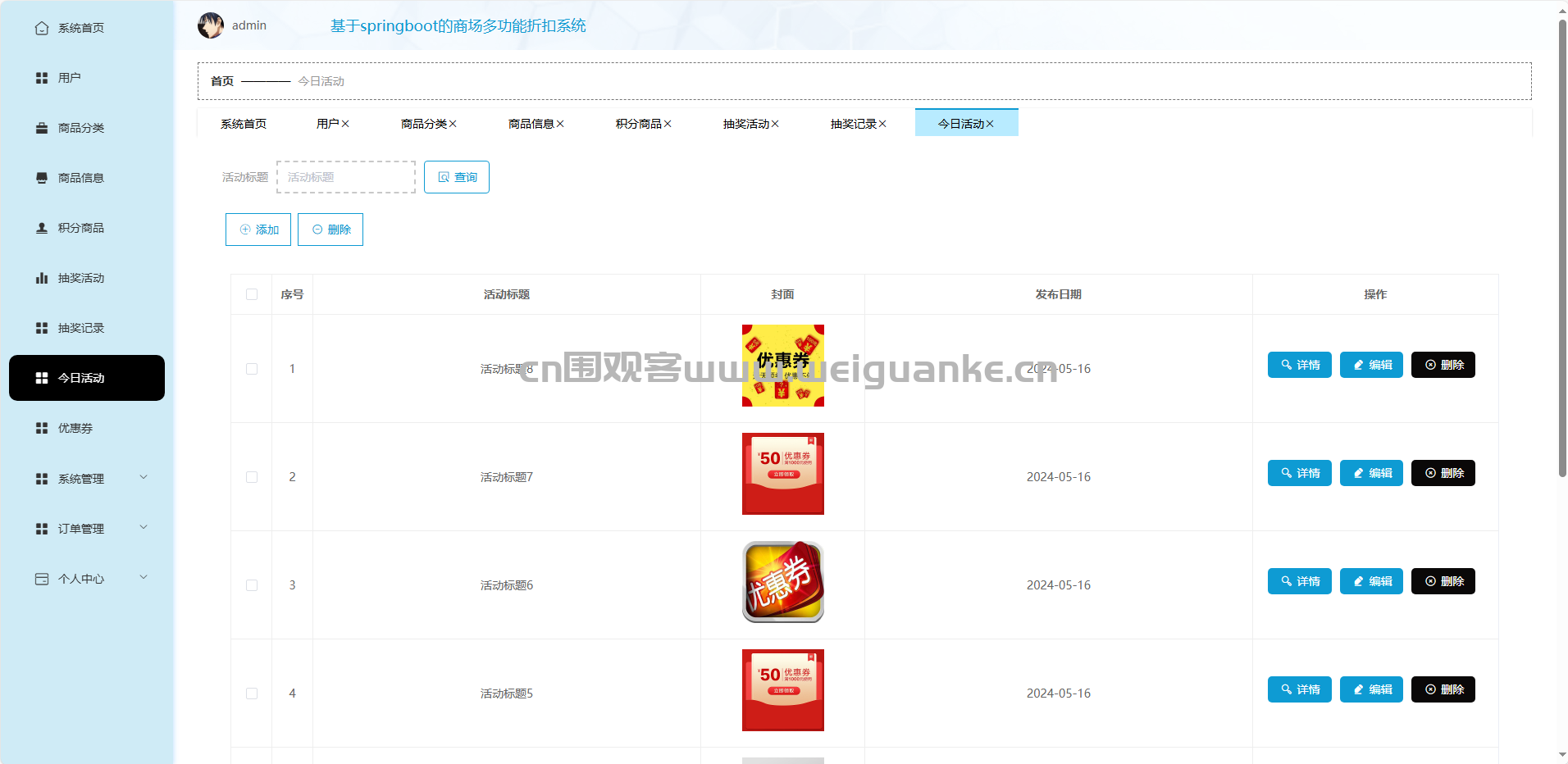Expand the 系统管理 submenu
Image resolution: width=1568 pixels, height=764 pixels.
144,478
